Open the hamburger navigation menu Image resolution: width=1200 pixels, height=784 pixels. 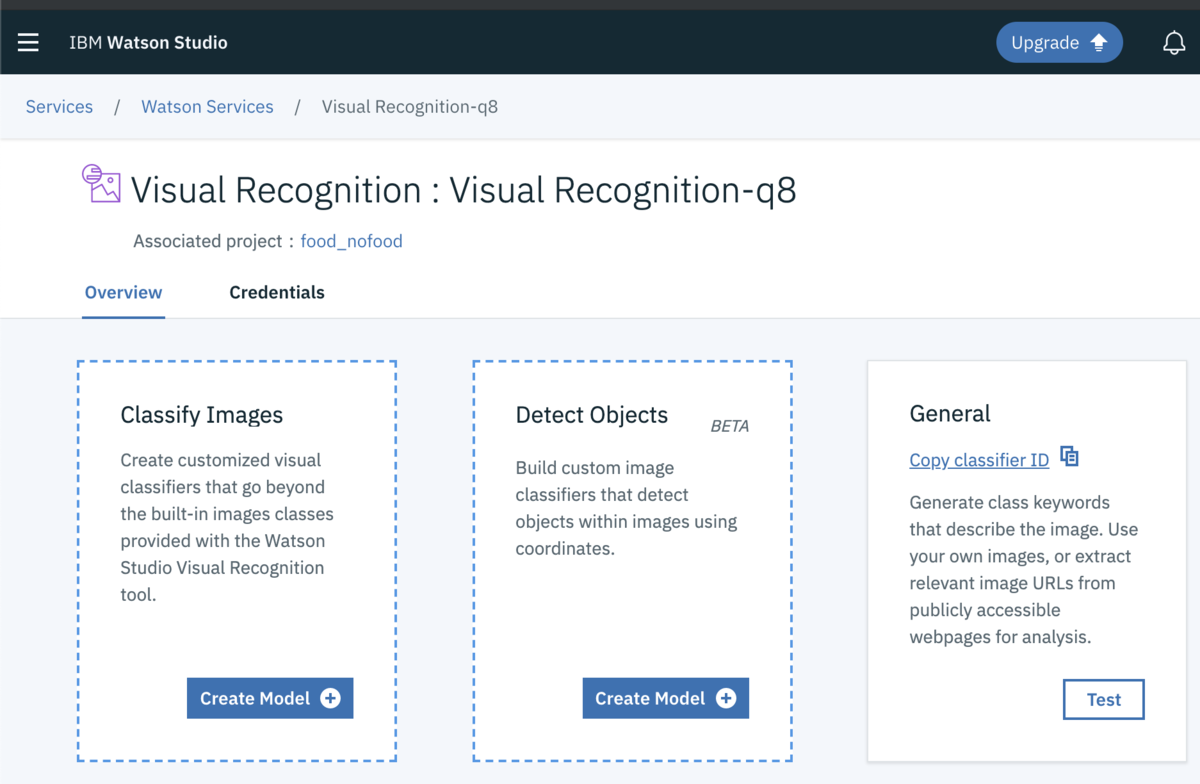[x=28, y=42]
